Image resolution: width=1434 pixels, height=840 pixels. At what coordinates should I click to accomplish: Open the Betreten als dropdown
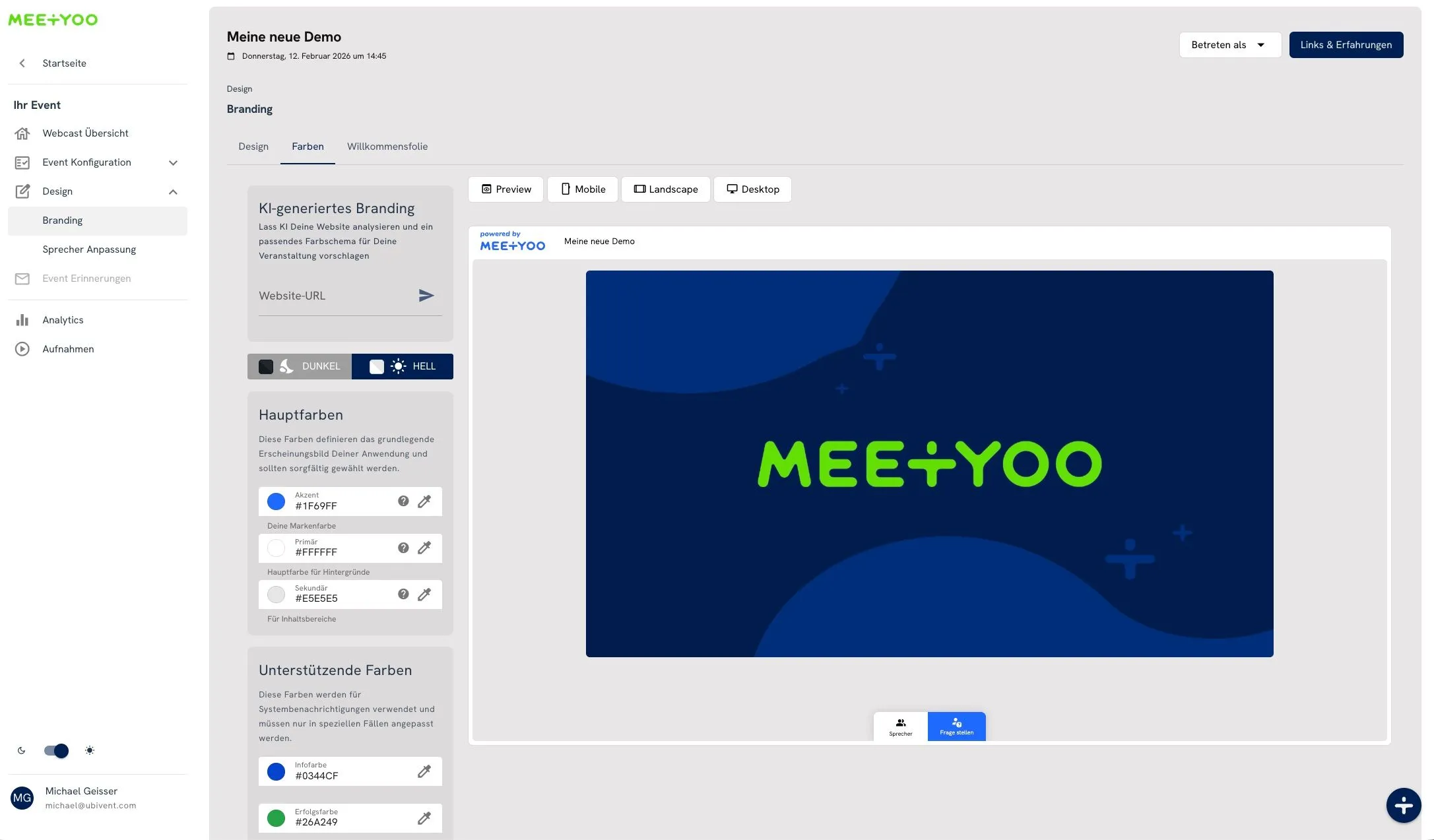[x=1230, y=45]
